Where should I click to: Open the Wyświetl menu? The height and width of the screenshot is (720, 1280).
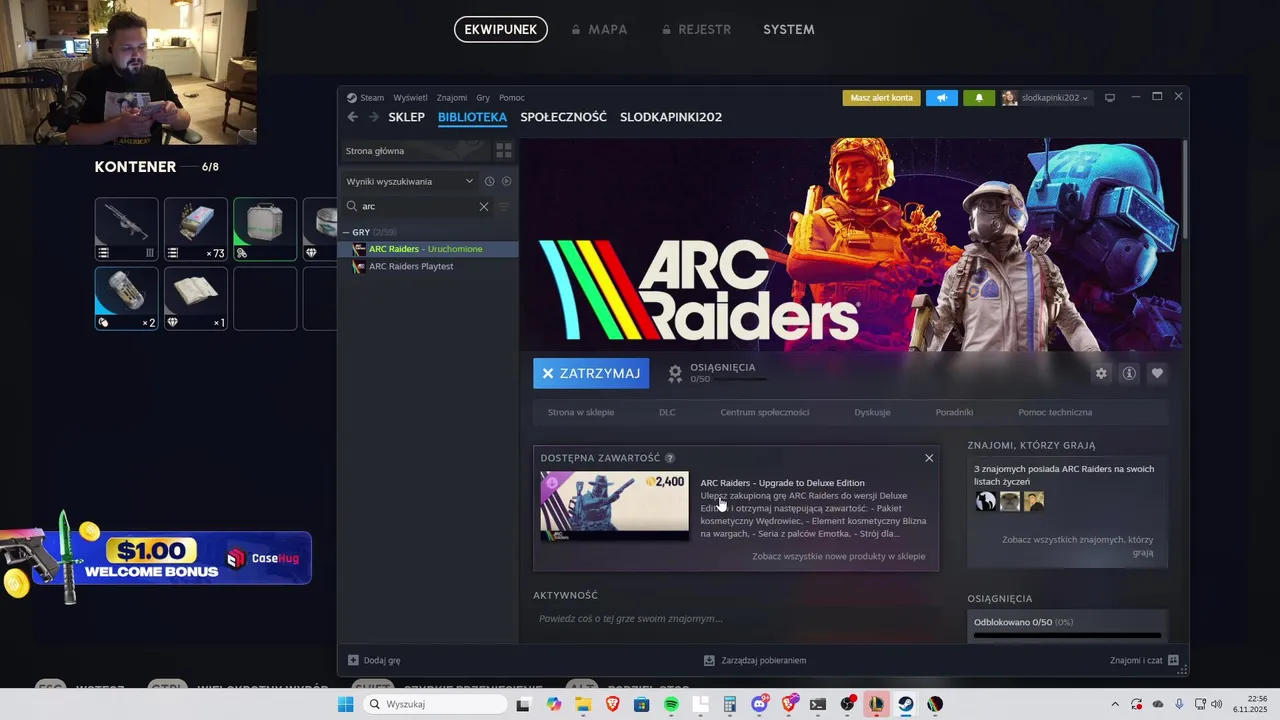pos(410,98)
